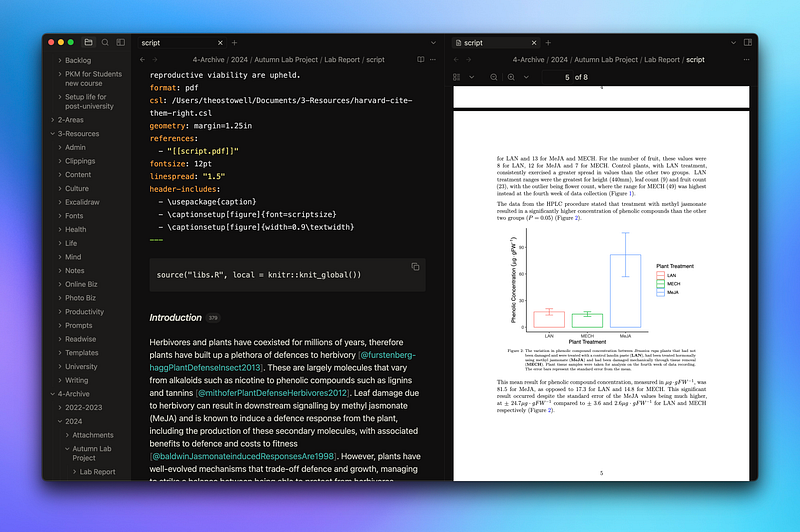Select the left script tab

pos(181,43)
